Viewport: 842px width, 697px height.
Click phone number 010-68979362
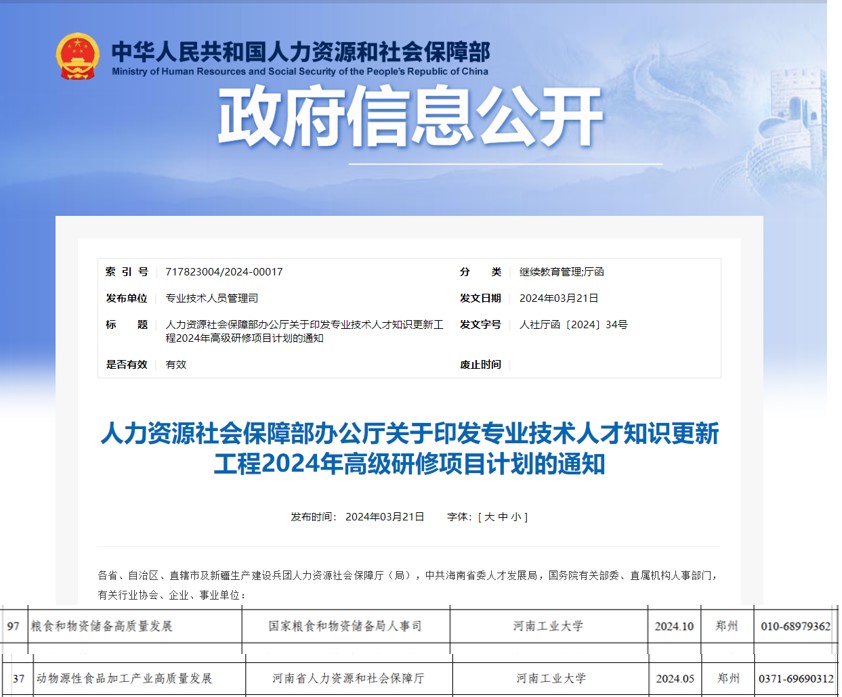click(796, 626)
